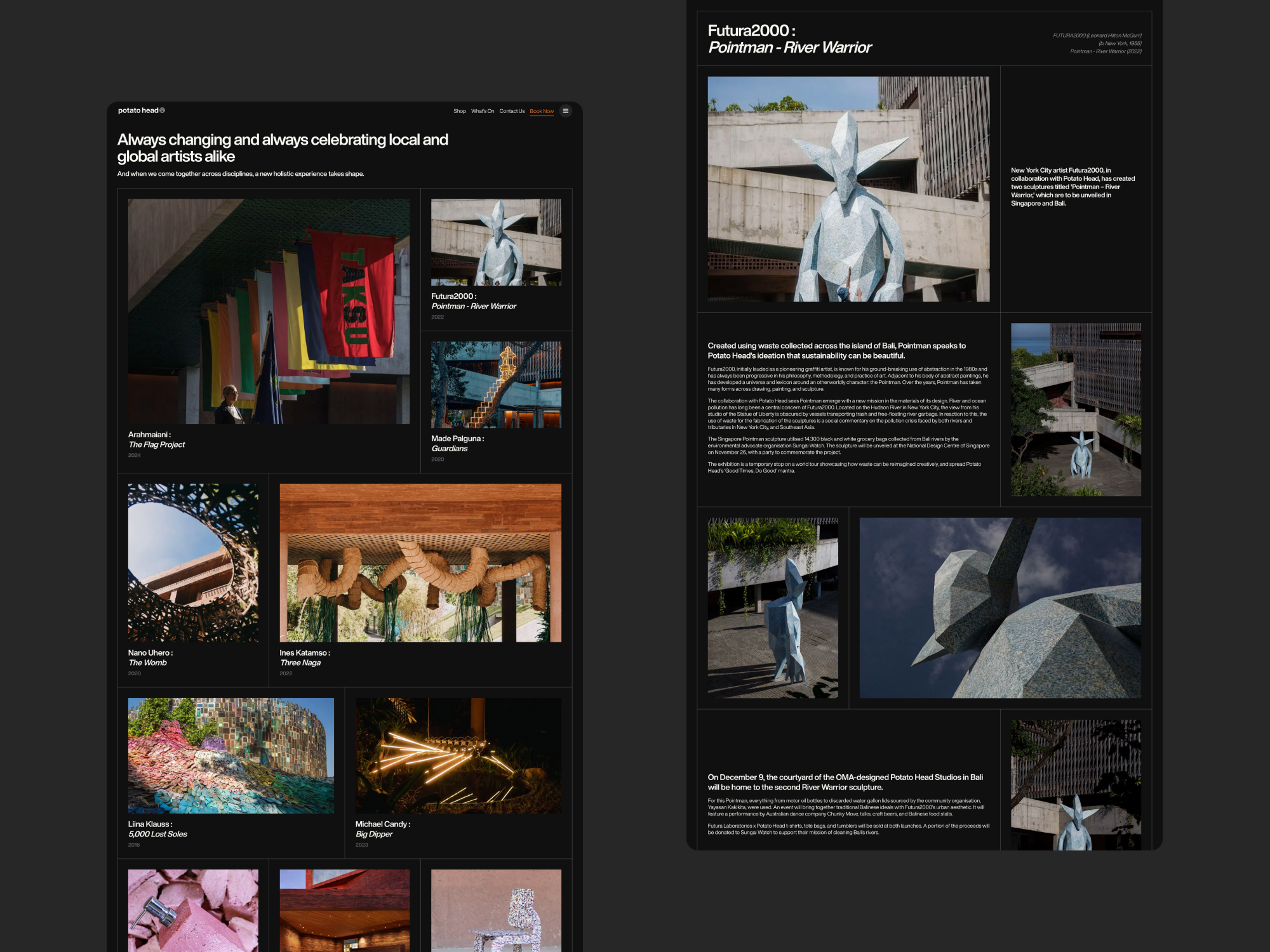
Task: Click the main River Warrior hero photo
Action: [x=848, y=189]
